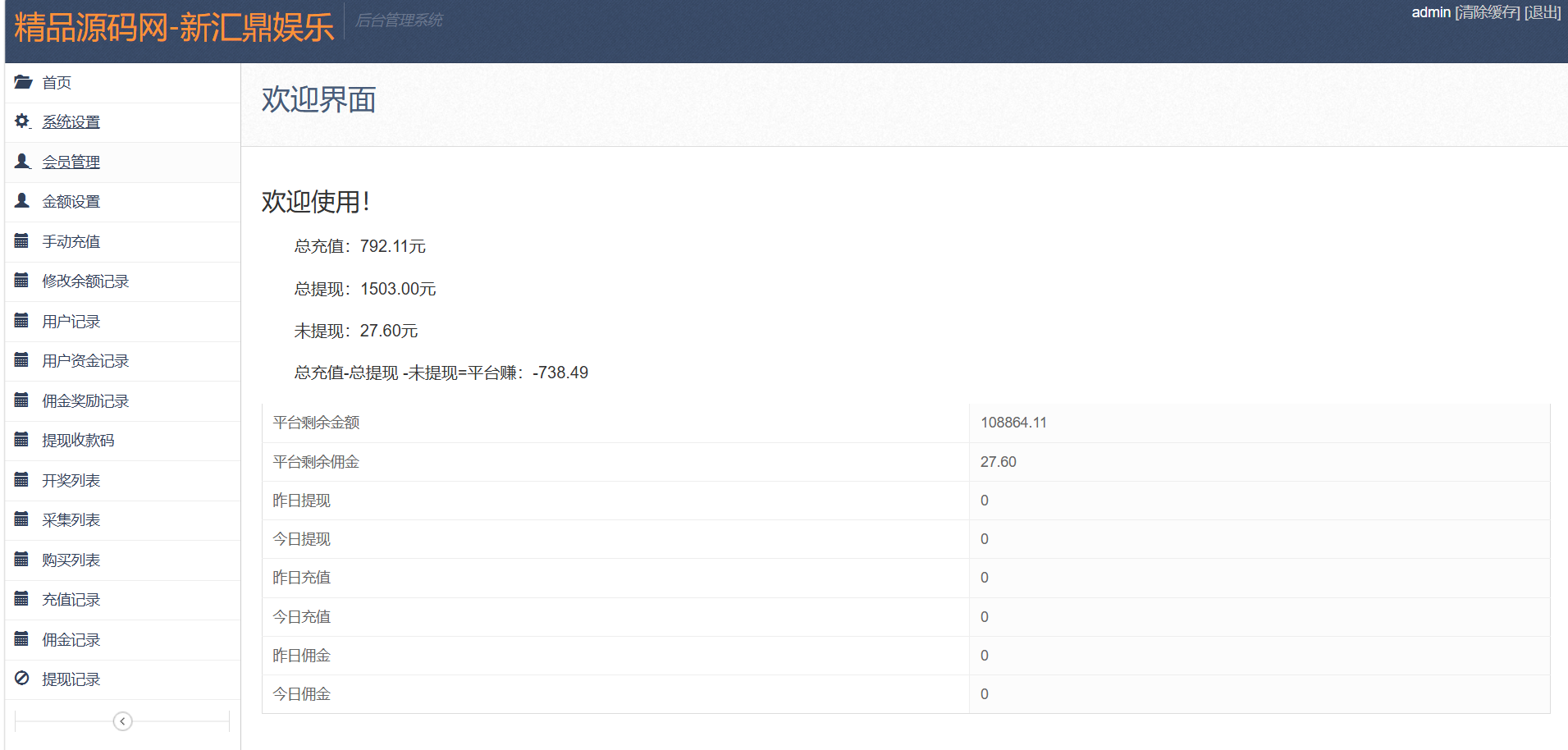This screenshot has height=750, width=1568.
Task: Click the calendar icon beside 开奖列表
Action: click(22, 480)
